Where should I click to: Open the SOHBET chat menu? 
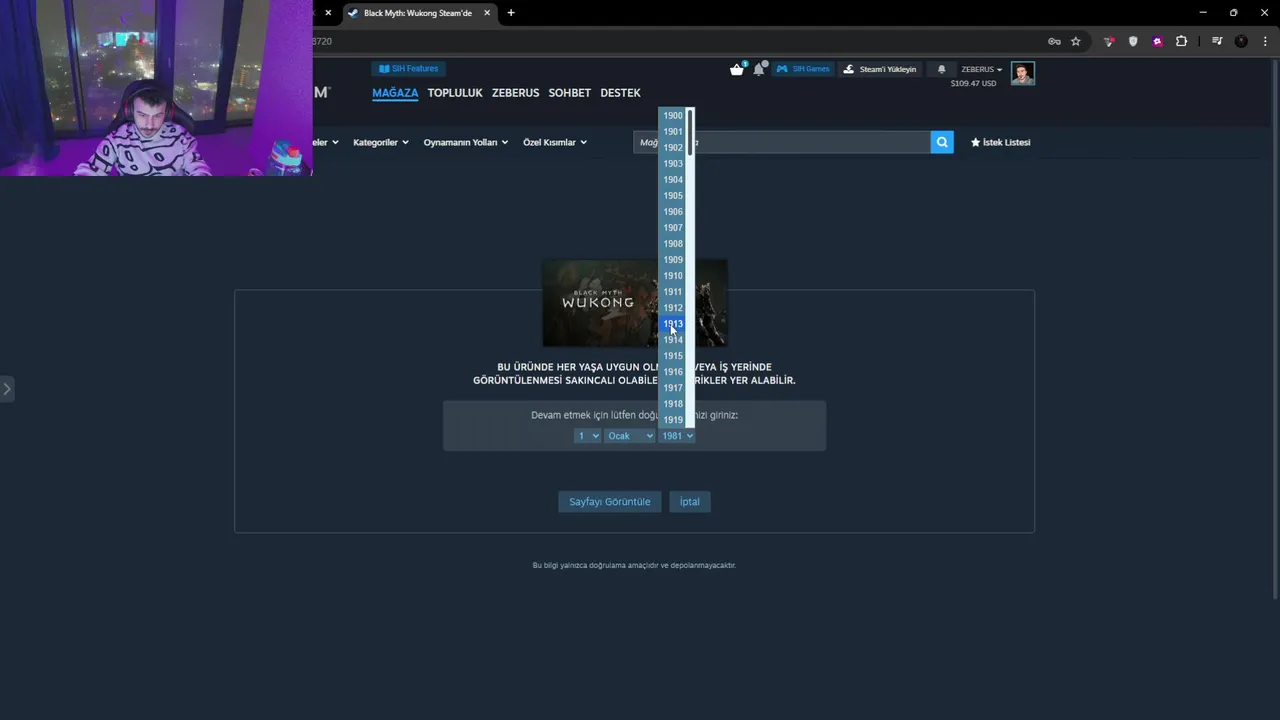click(x=569, y=93)
